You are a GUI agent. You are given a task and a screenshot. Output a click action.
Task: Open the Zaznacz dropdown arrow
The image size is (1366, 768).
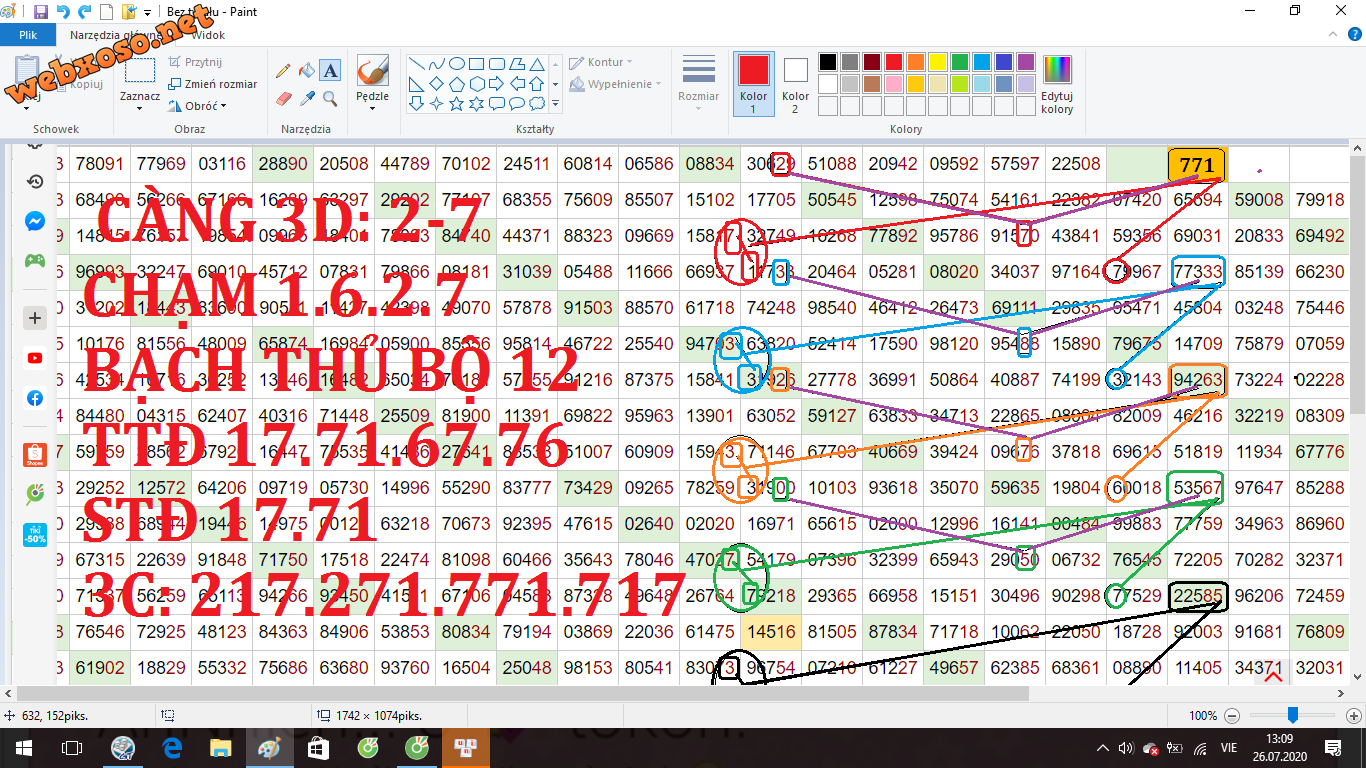click(140, 109)
